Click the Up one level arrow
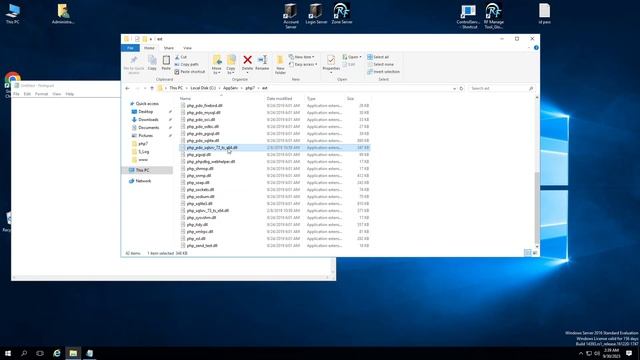Screen dimensions: 640x360 pyautogui.click(x=152, y=88)
